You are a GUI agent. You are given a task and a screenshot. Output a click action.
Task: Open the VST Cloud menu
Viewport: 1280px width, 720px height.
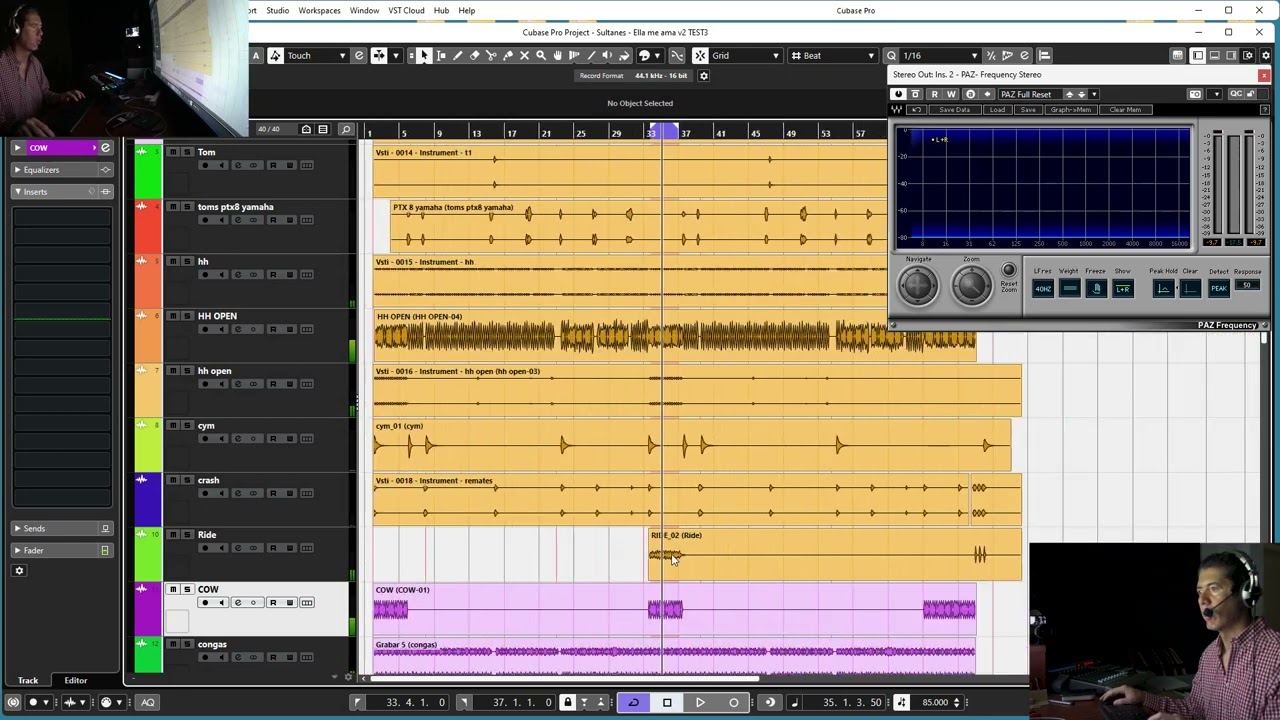406,11
